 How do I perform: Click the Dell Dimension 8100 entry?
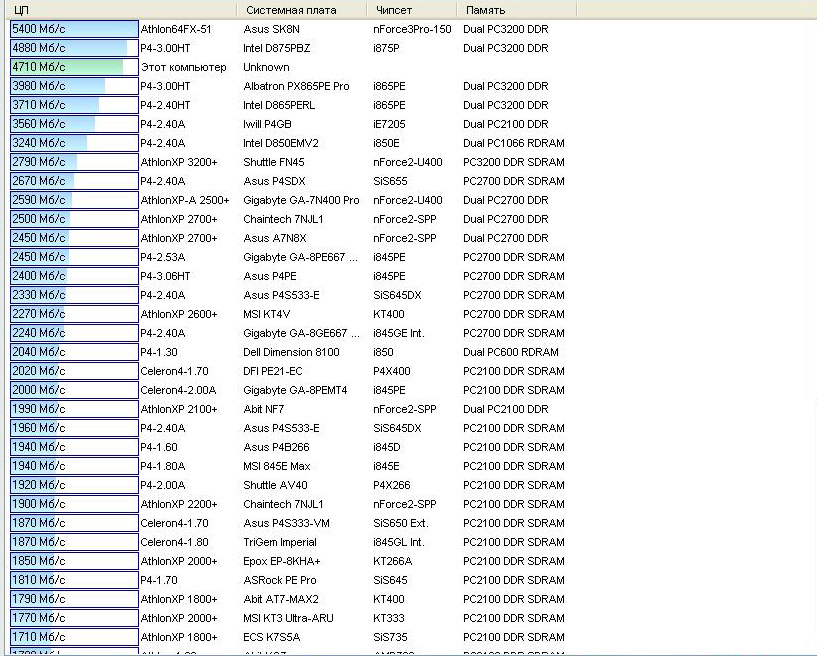tap(291, 352)
